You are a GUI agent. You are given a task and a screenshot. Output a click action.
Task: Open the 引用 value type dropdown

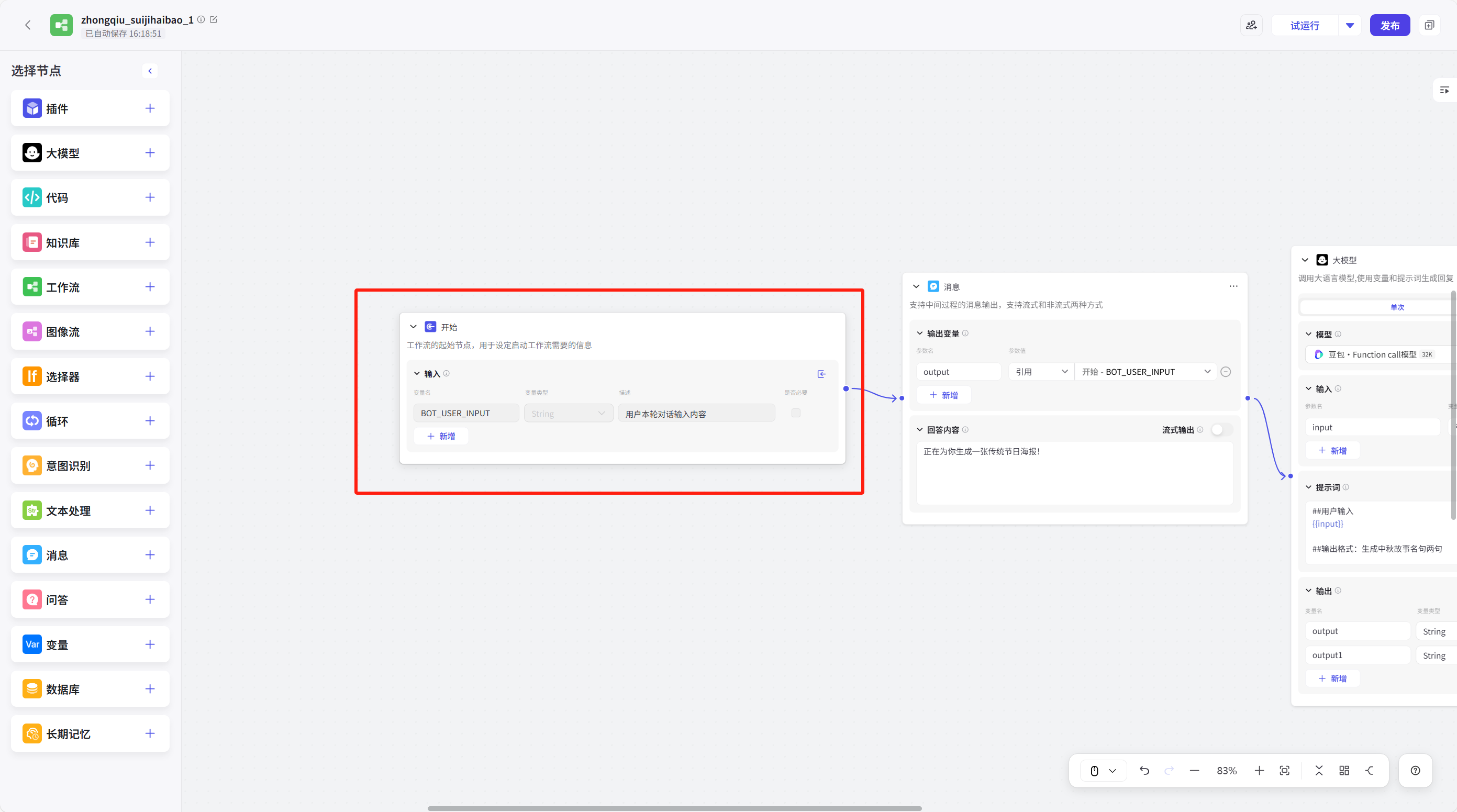click(1041, 372)
